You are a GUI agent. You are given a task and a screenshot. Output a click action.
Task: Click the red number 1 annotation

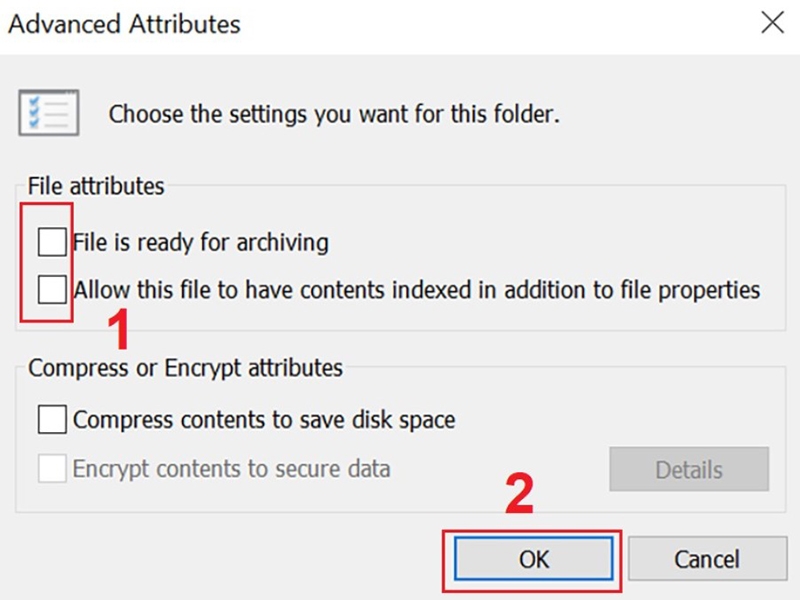coord(118,330)
